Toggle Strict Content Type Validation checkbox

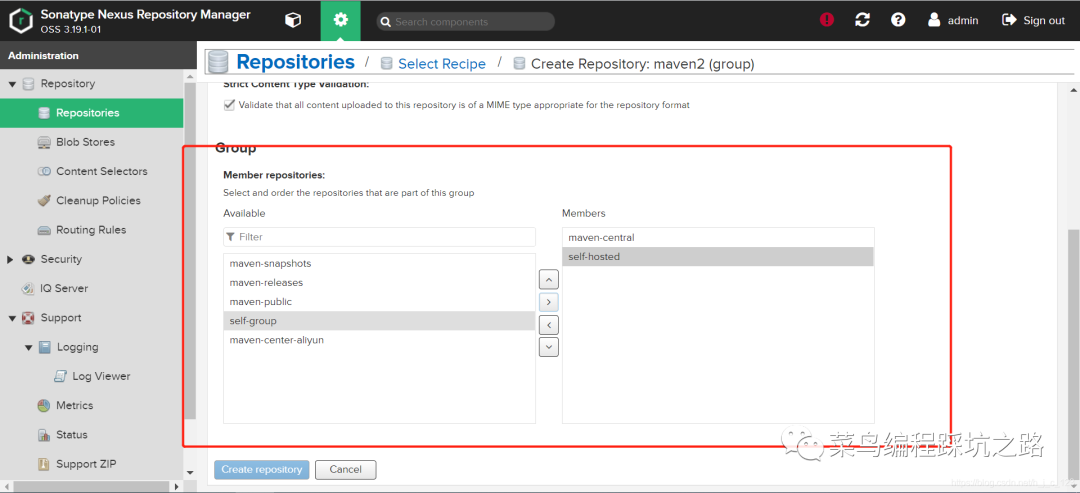click(x=229, y=105)
